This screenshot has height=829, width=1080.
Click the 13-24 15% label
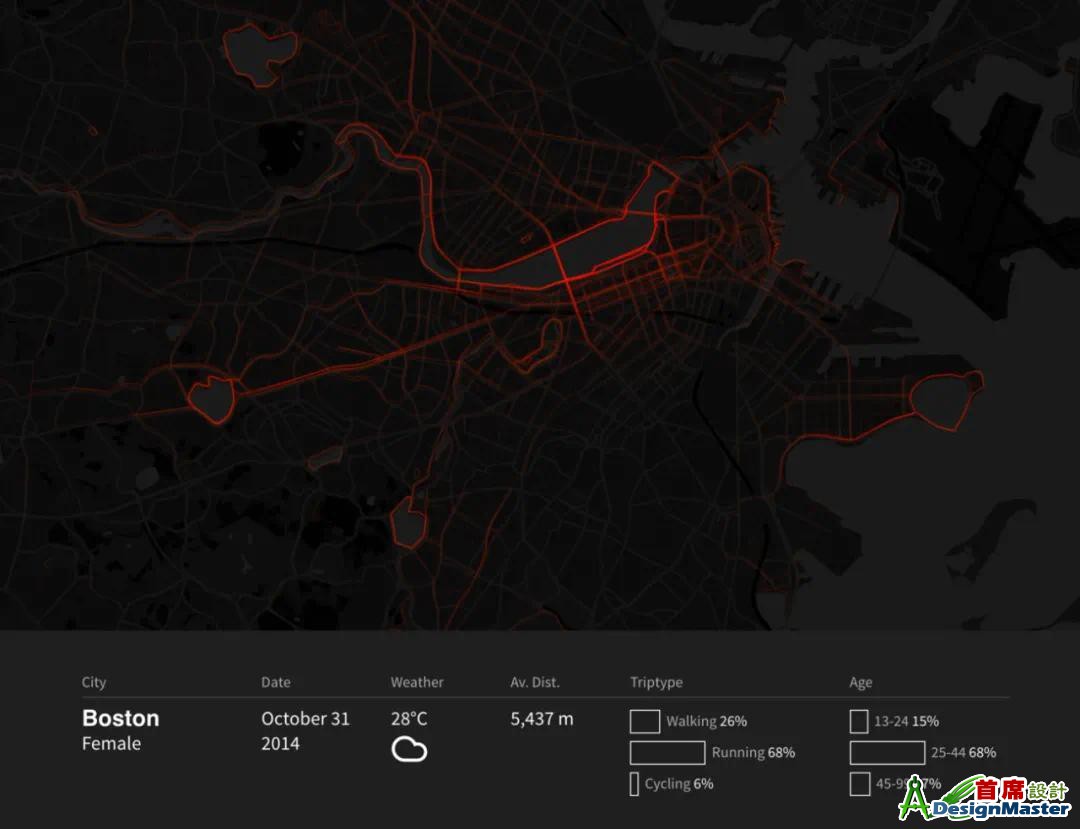coord(906,722)
